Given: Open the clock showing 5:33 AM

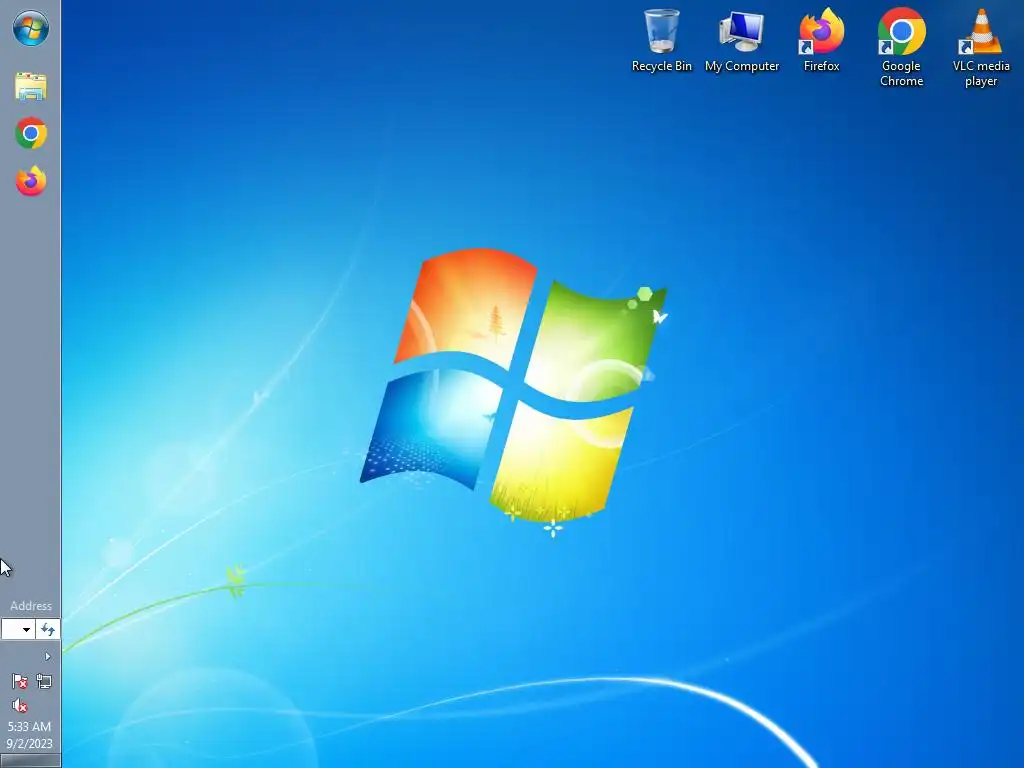Looking at the screenshot, I should (29, 735).
